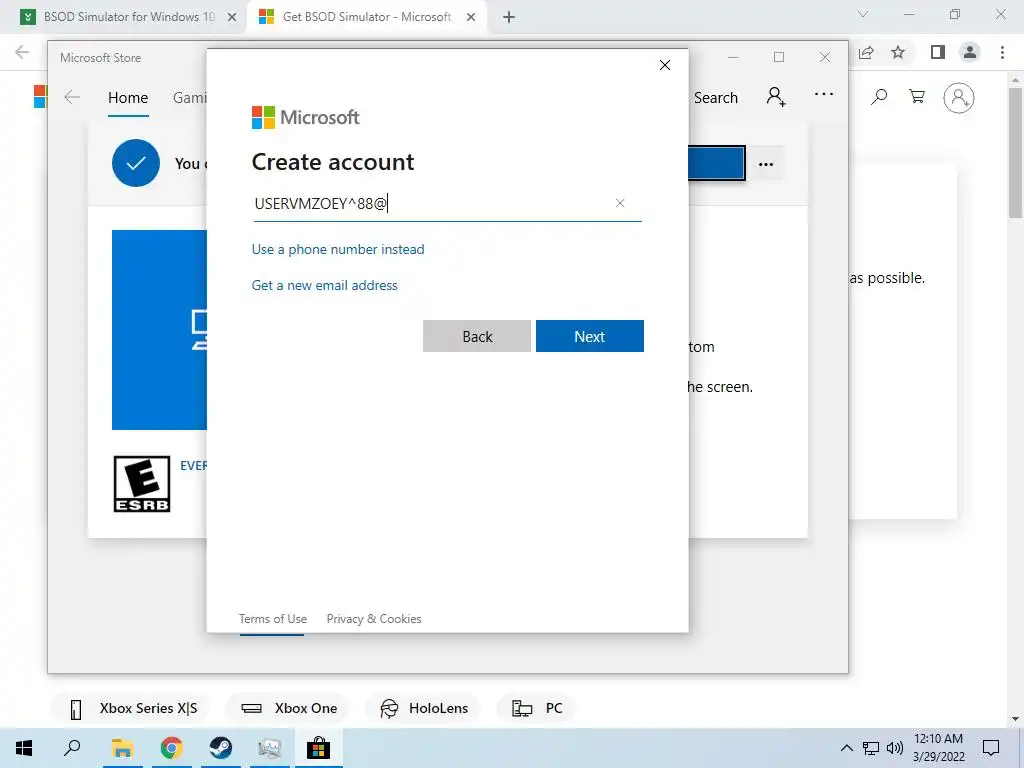Open File Explorer from taskbar
The height and width of the screenshot is (768, 1024).
[x=122, y=748]
